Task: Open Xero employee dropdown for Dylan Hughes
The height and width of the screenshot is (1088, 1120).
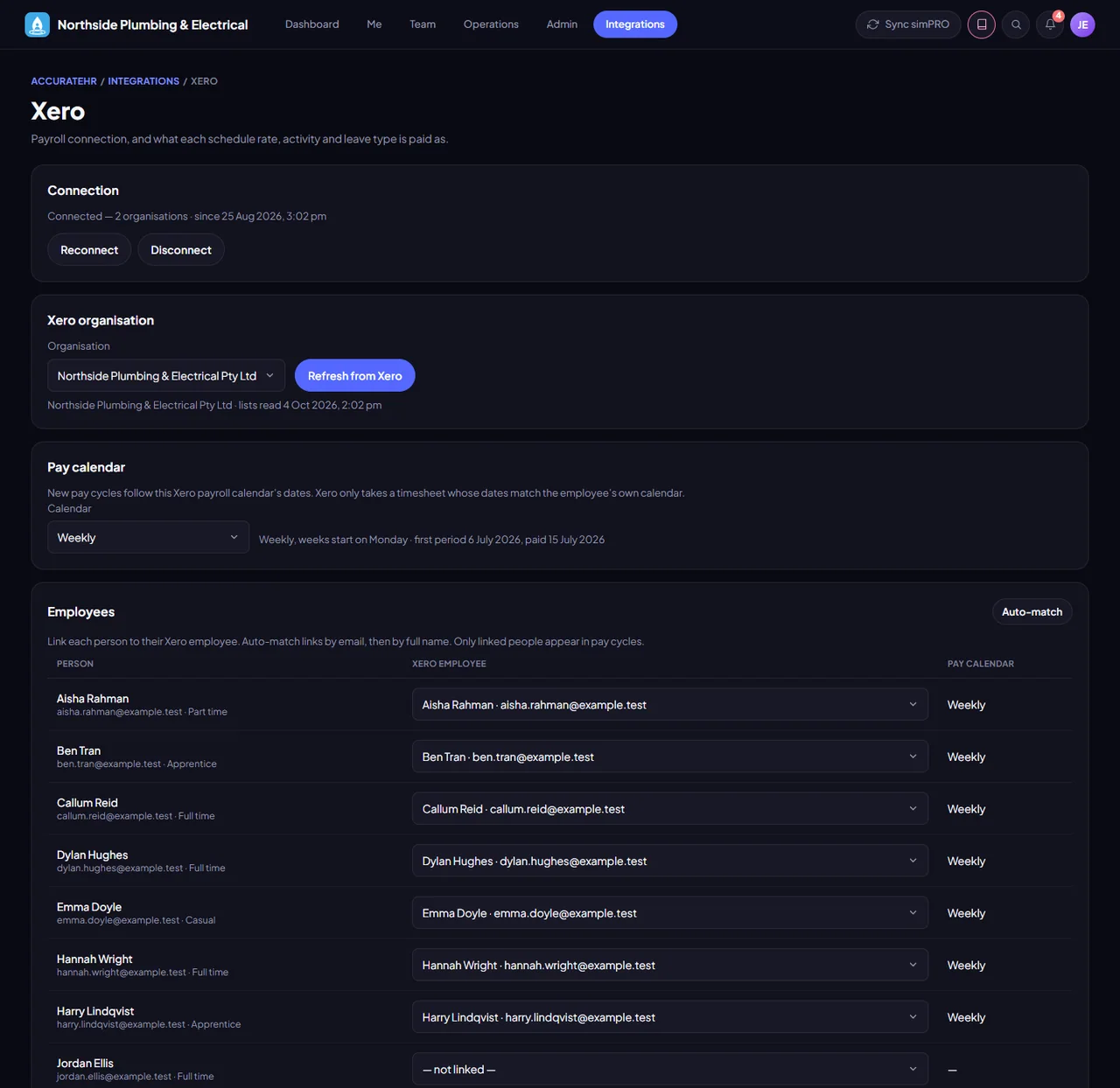Action: [670, 861]
